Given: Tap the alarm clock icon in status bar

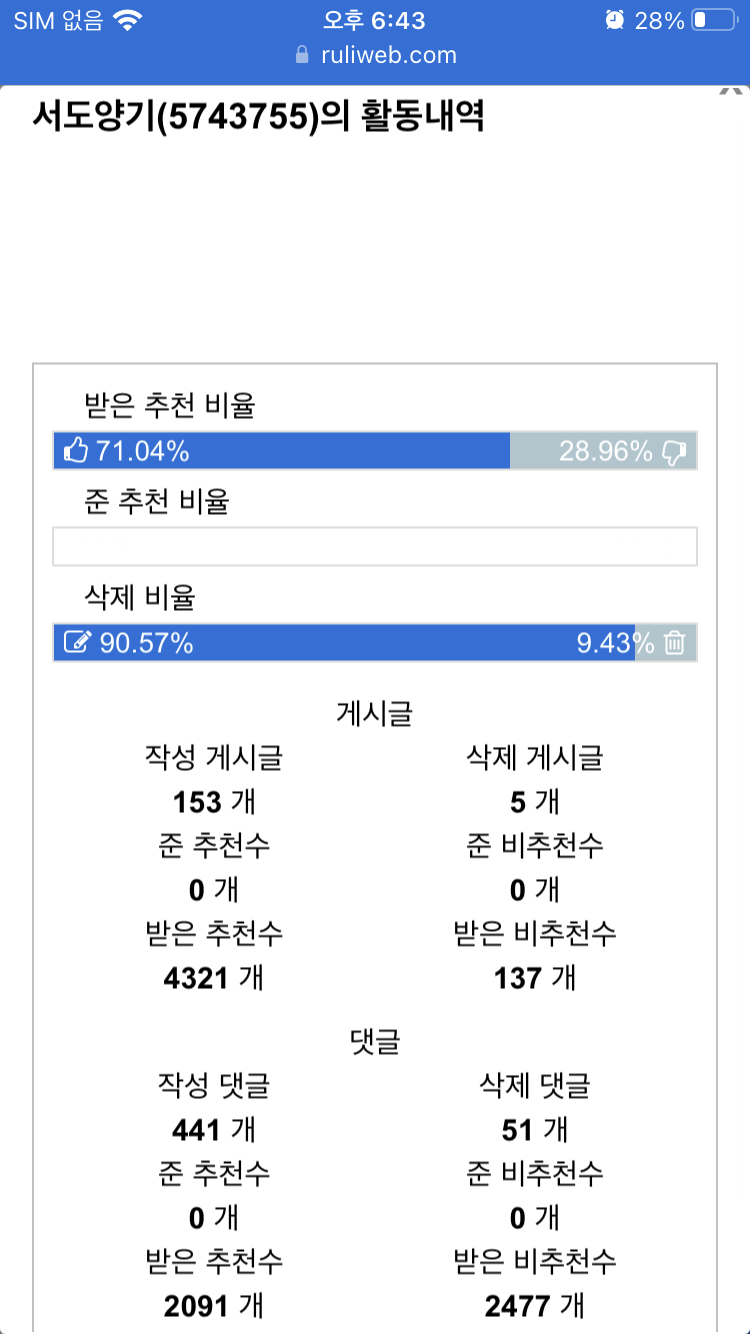Looking at the screenshot, I should (615, 20).
